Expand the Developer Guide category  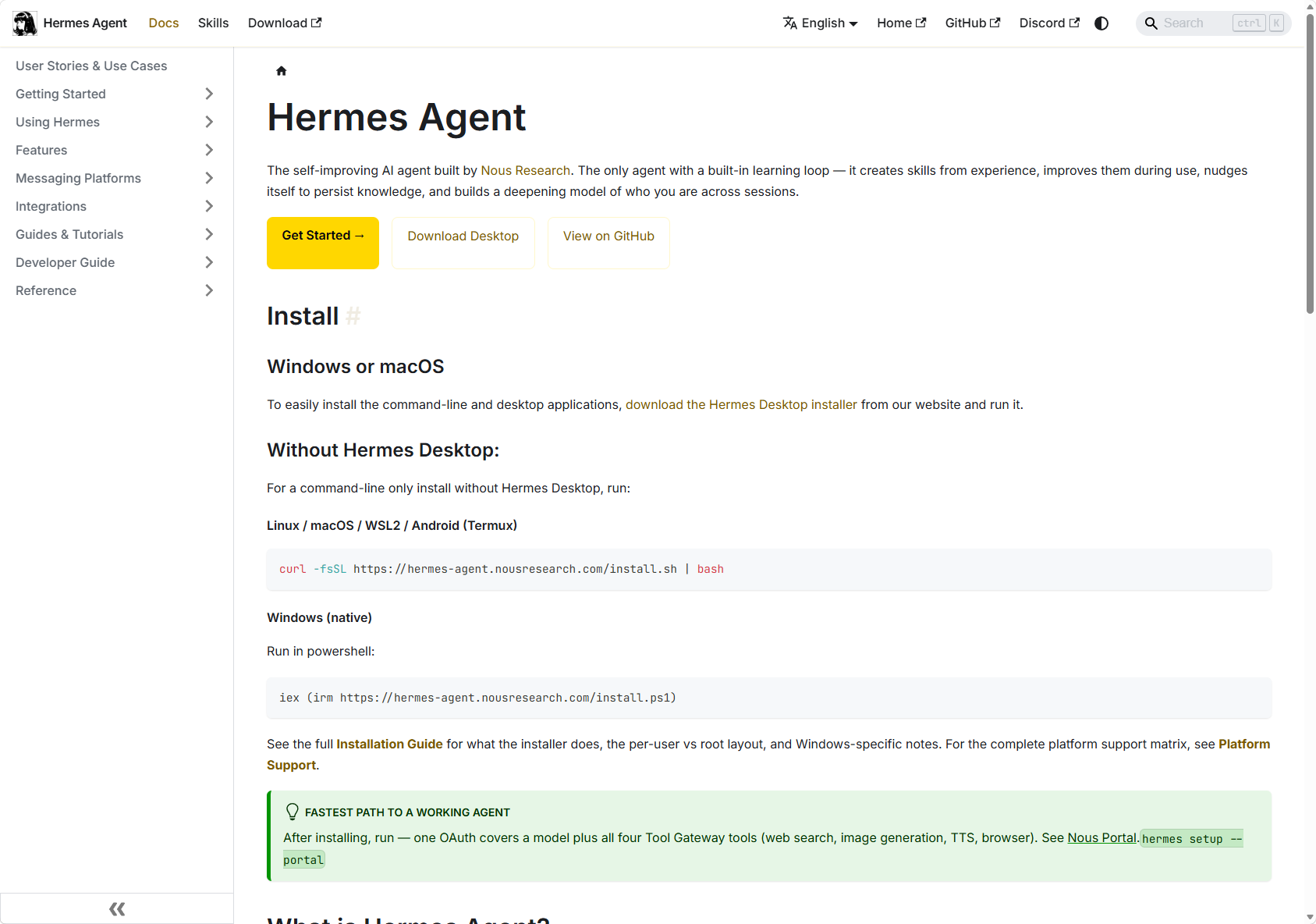pos(209,262)
